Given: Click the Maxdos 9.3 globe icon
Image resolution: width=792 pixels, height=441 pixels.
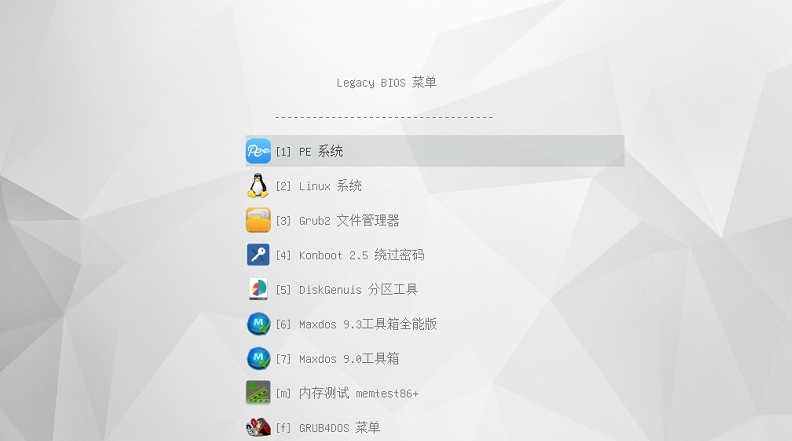Looking at the screenshot, I should tap(258, 324).
